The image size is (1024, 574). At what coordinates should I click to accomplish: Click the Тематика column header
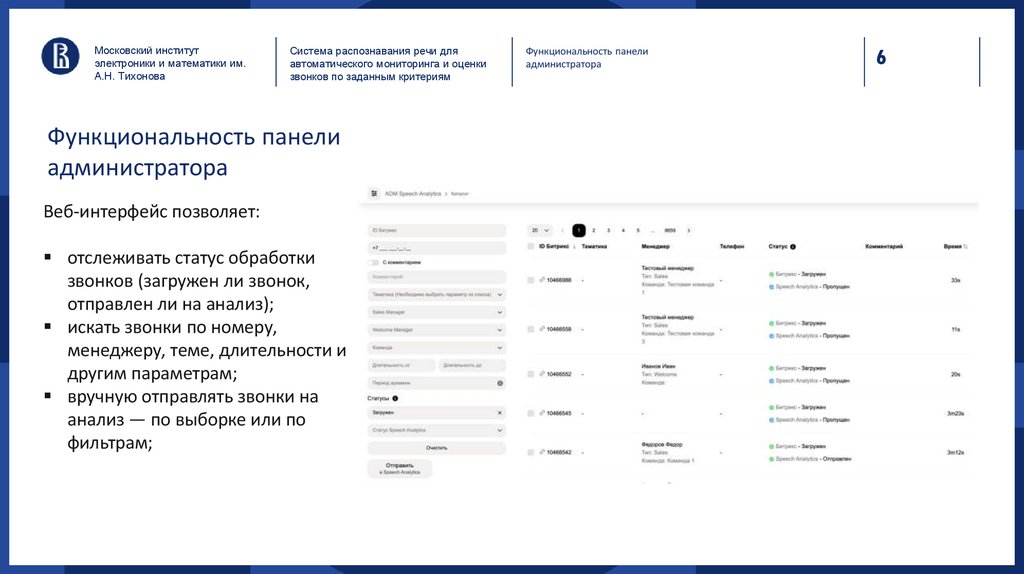594,247
